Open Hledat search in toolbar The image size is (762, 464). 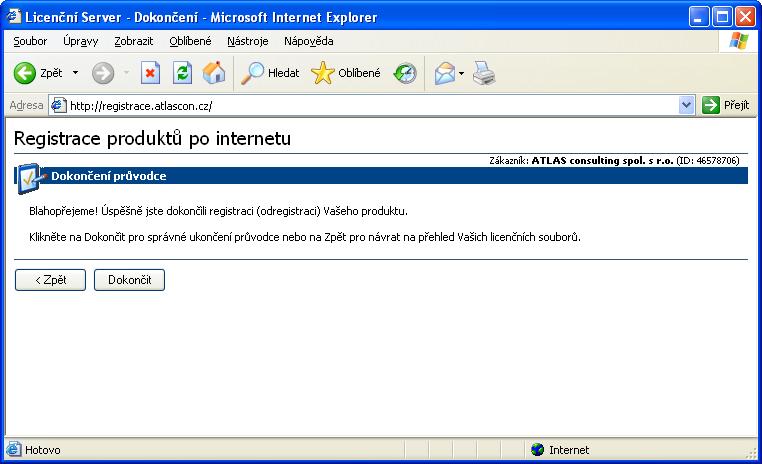click(x=270, y=73)
